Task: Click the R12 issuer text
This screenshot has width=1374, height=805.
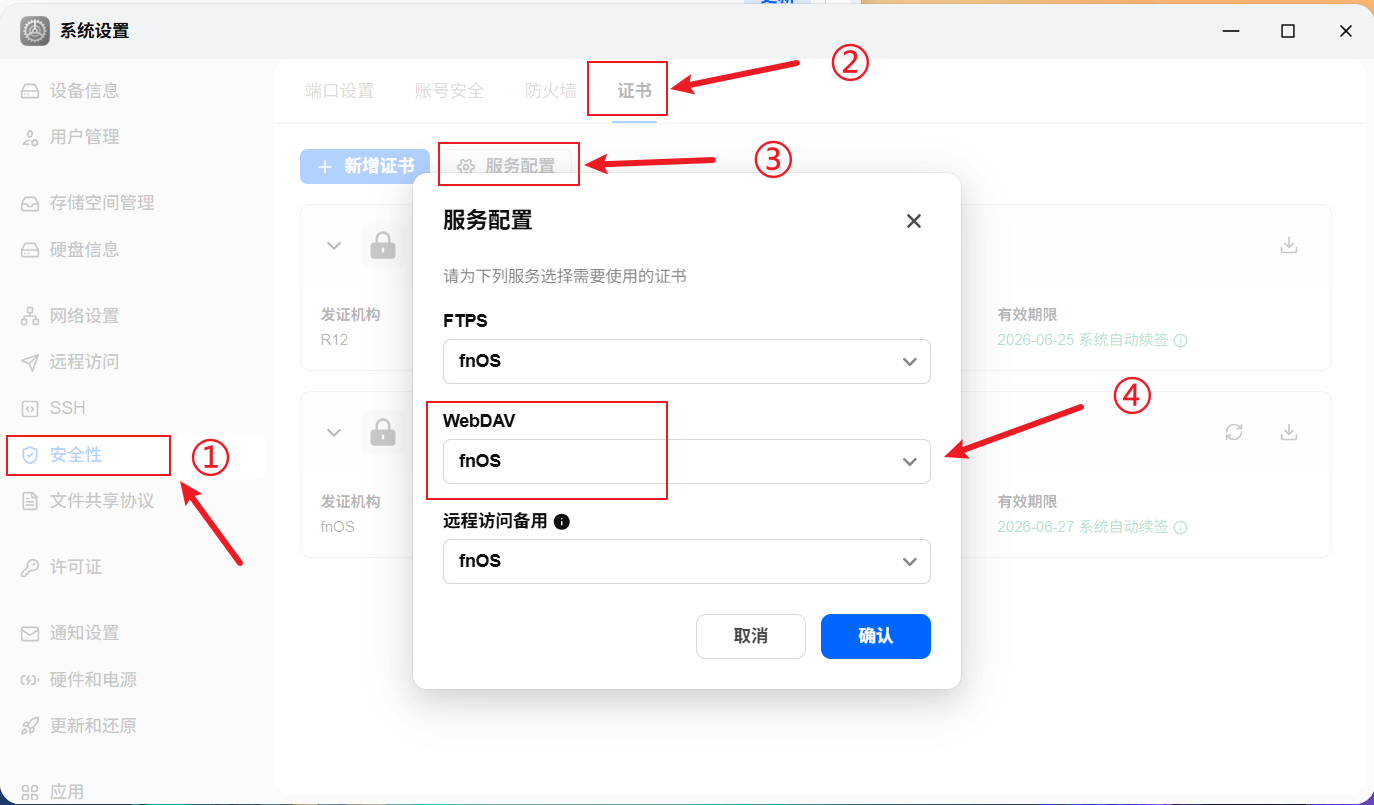Action: click(x=332, y=339)
